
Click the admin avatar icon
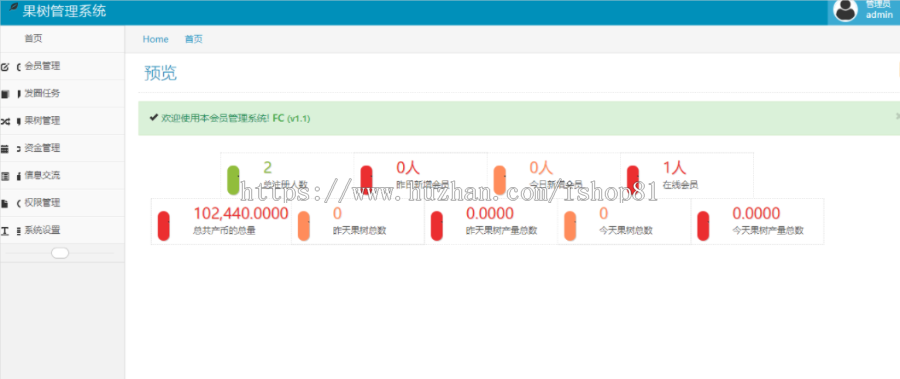click(x=845, y=10)
